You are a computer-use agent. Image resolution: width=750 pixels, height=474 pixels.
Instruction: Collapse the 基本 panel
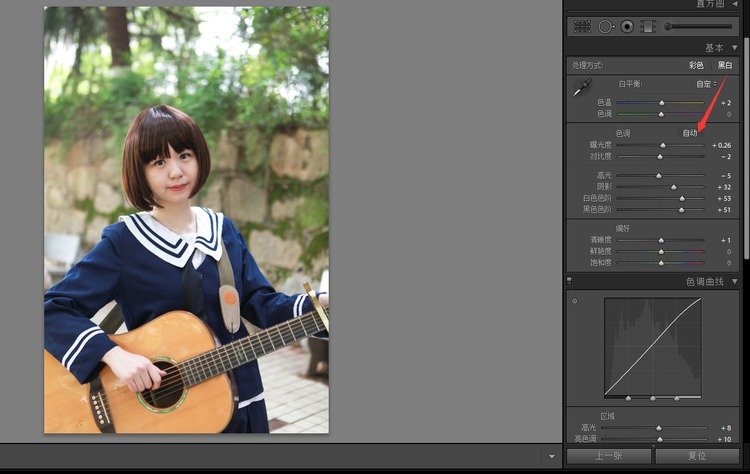pyautogui.click(x=736, y=48)
